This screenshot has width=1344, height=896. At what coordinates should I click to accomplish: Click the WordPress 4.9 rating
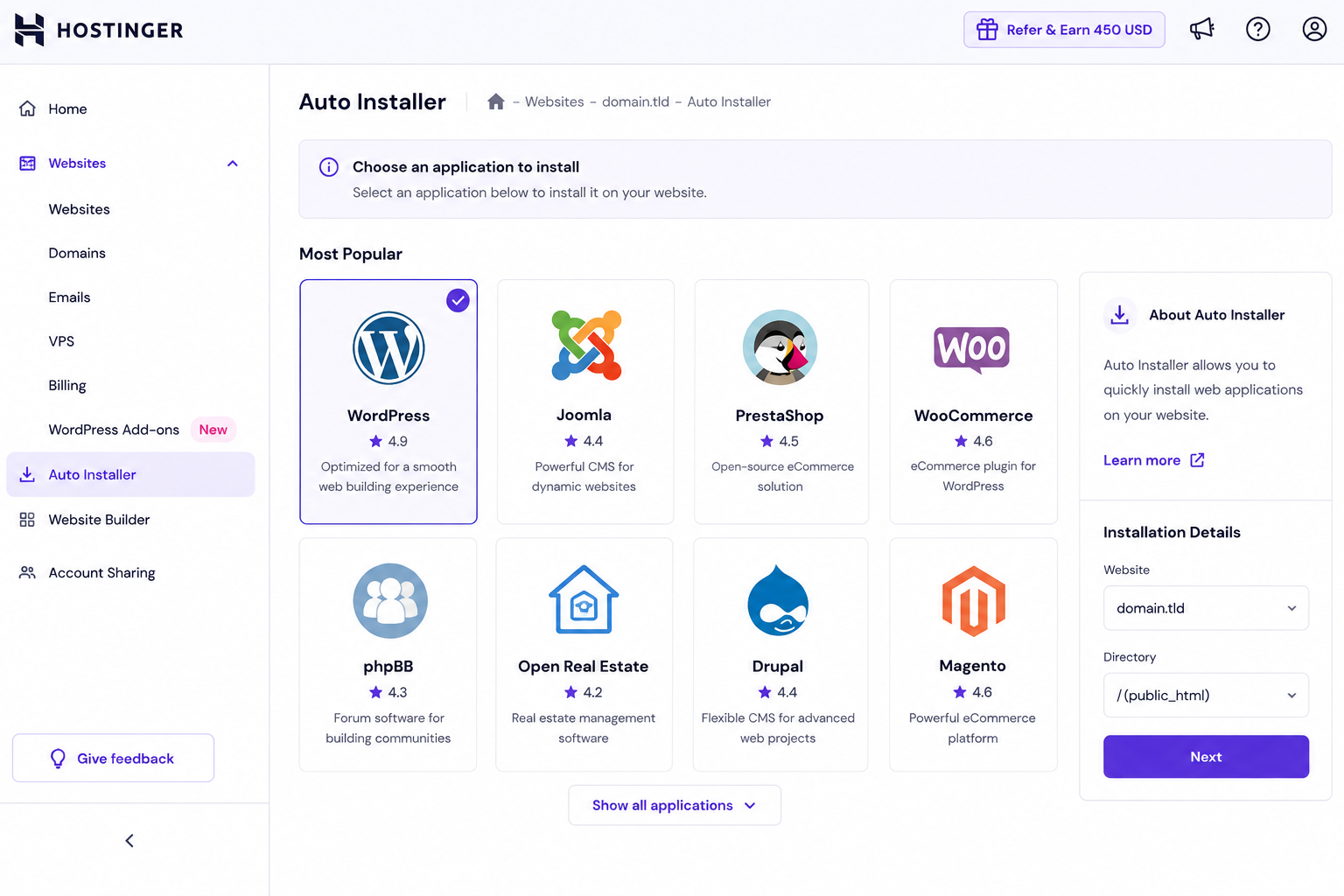(388, 441)
